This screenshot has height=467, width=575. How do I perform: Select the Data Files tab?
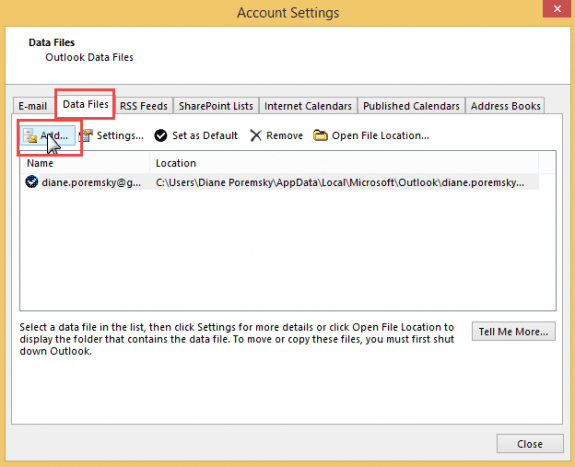pos(85,105)
